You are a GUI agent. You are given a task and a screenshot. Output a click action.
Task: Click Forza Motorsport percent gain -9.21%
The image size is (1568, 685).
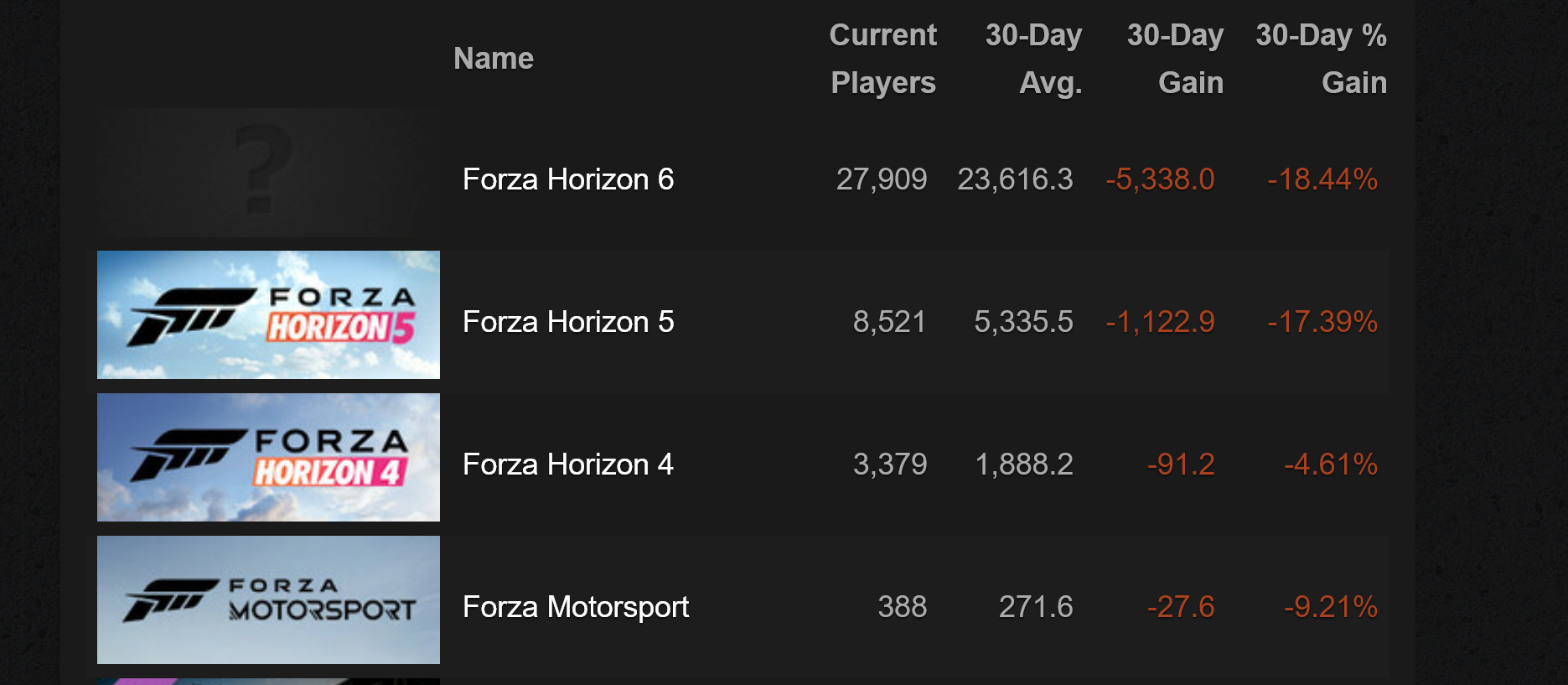tap(1331, 607)
